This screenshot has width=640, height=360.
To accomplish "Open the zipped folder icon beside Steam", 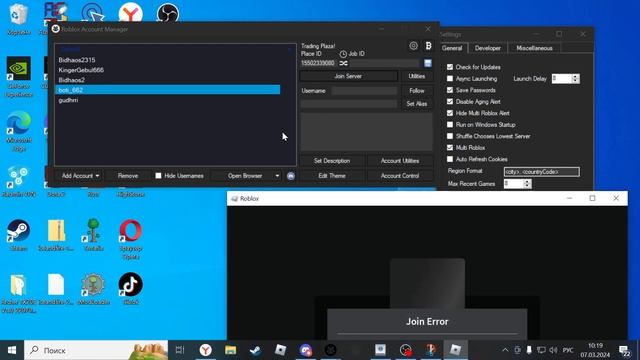I will point(56,235).
